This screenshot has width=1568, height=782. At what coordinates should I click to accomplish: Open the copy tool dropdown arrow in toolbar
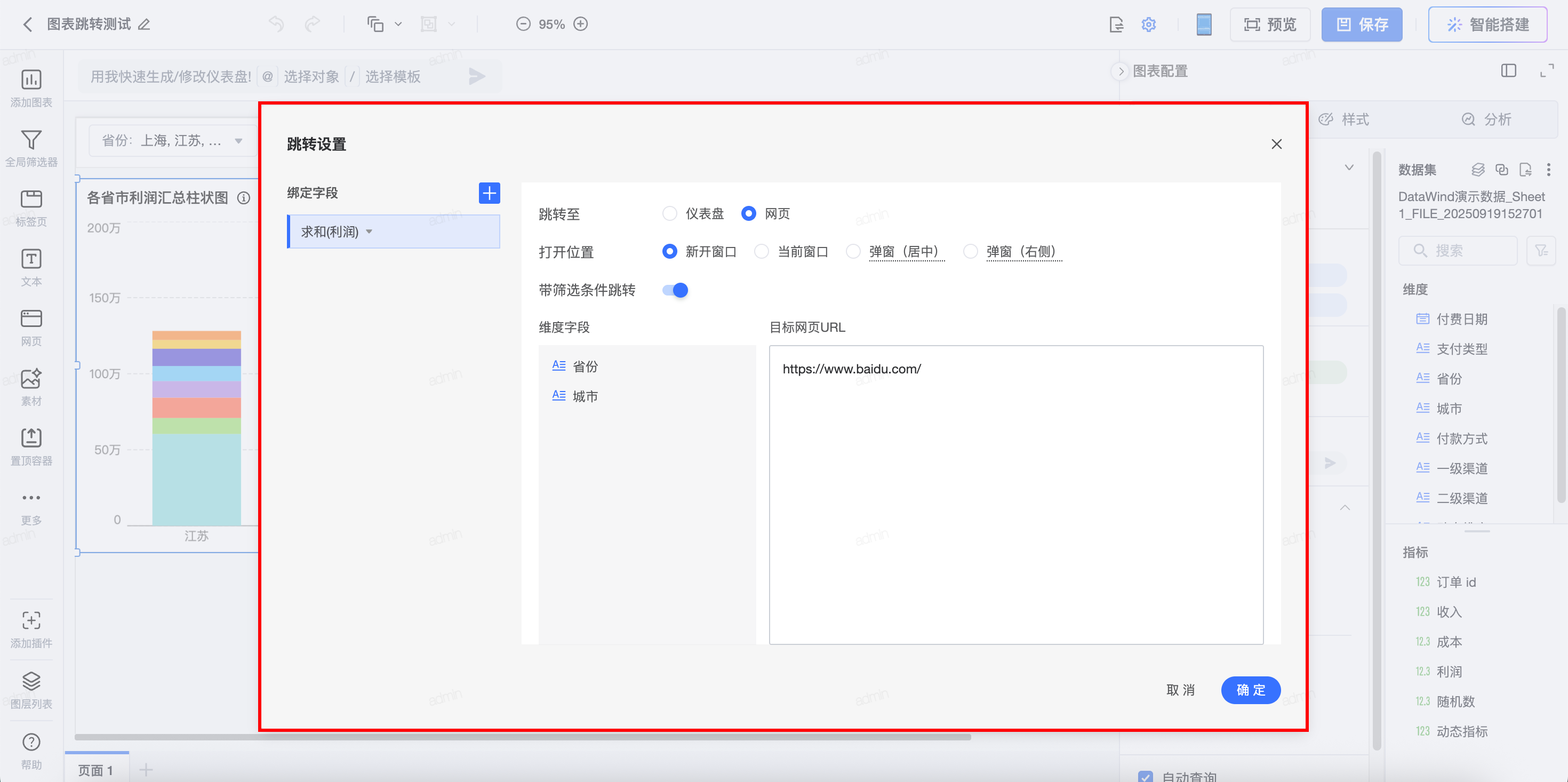pos(398,25)
